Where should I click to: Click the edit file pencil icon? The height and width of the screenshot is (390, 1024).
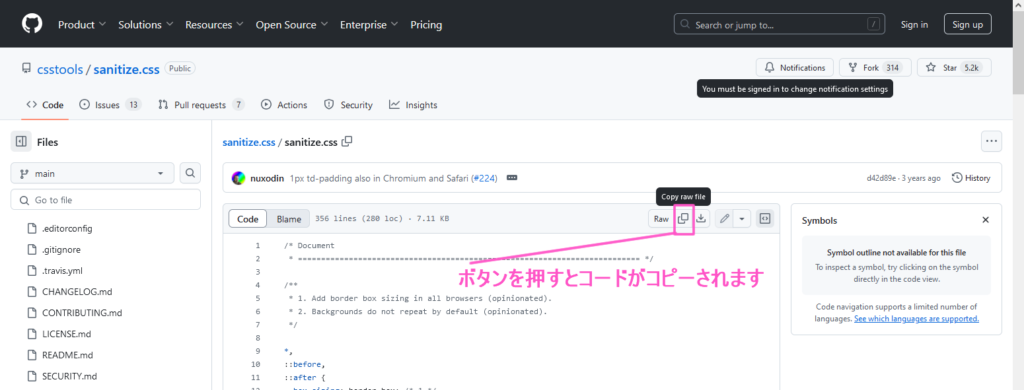tap(724, 219)
